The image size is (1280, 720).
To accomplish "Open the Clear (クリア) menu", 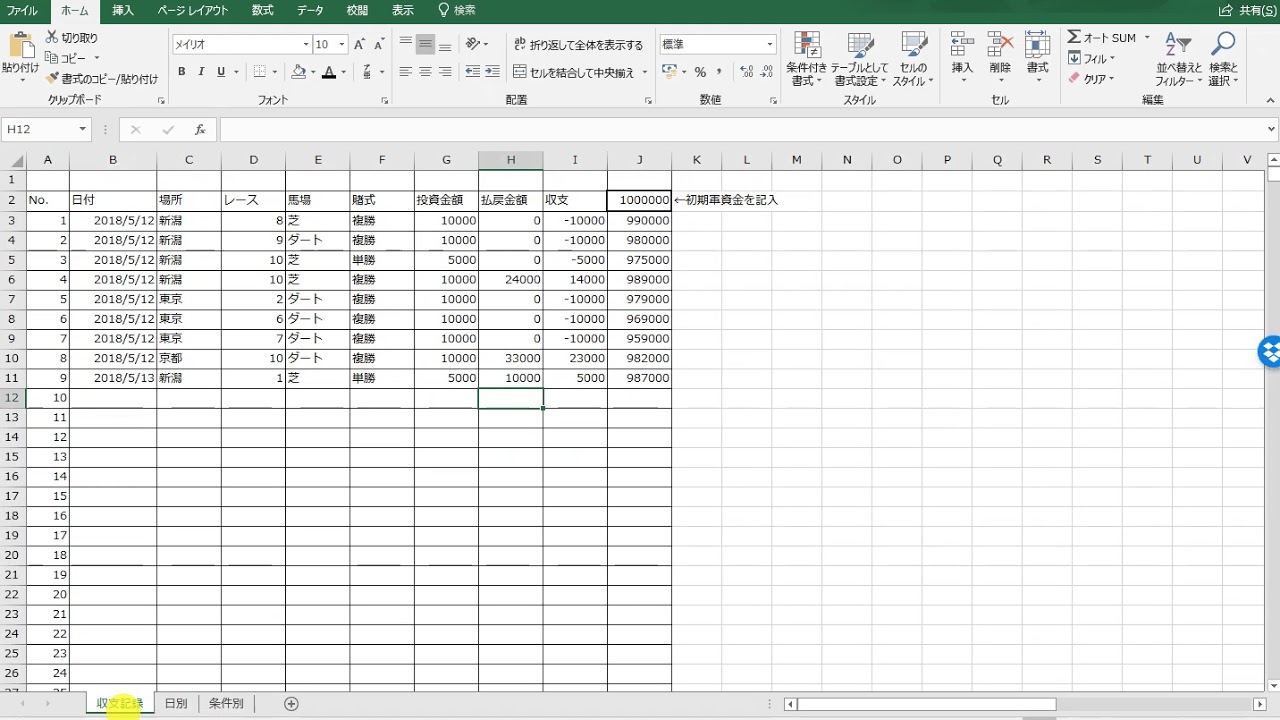I will pyautogui.click(x=1091, y=79).
